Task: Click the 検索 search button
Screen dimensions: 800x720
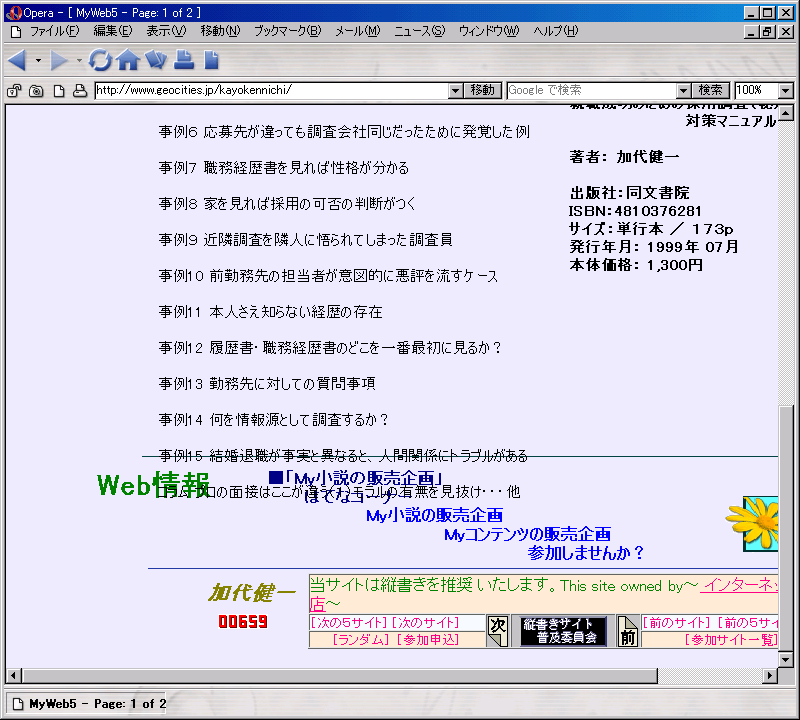Action: 711,91
